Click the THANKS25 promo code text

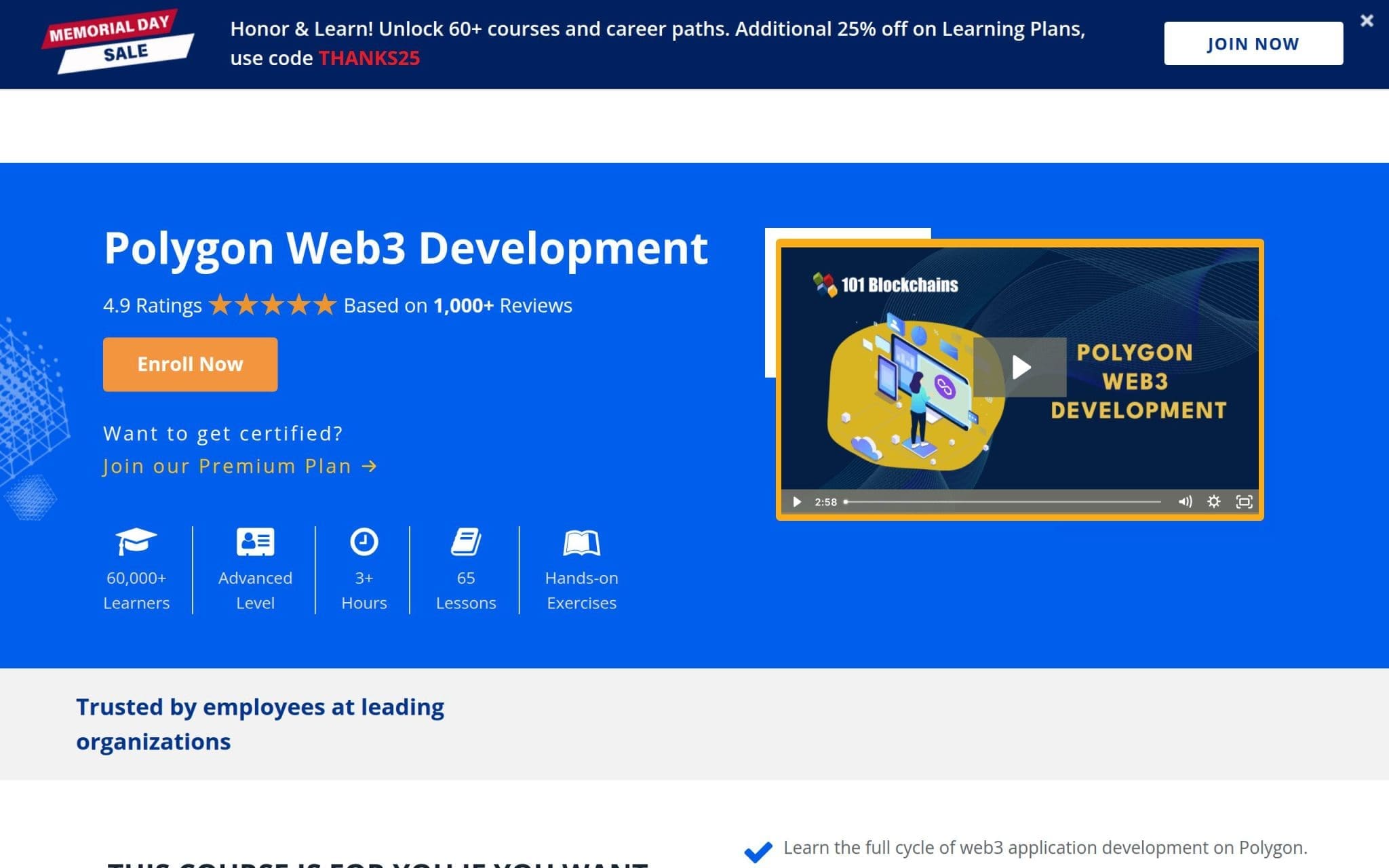tap(369, 58)
